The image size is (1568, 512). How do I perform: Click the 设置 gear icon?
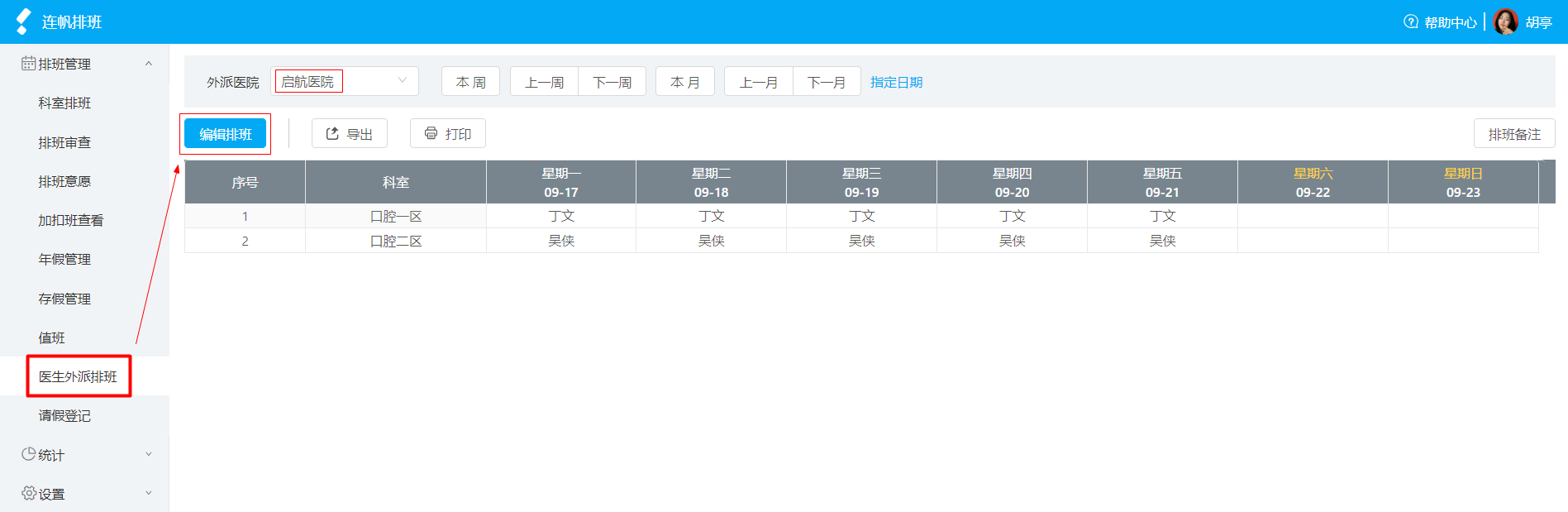pyautogui.click(x=28, y=493)
